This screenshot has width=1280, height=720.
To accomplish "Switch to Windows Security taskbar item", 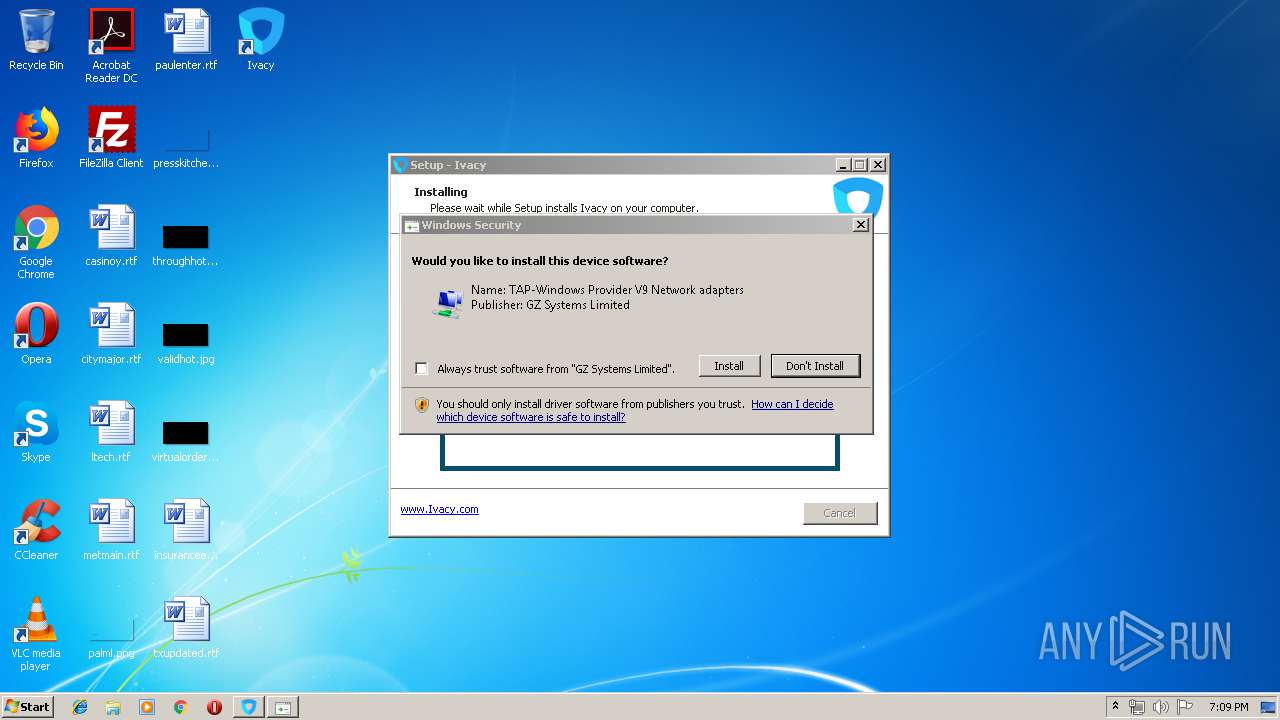I will click(283, 707).
